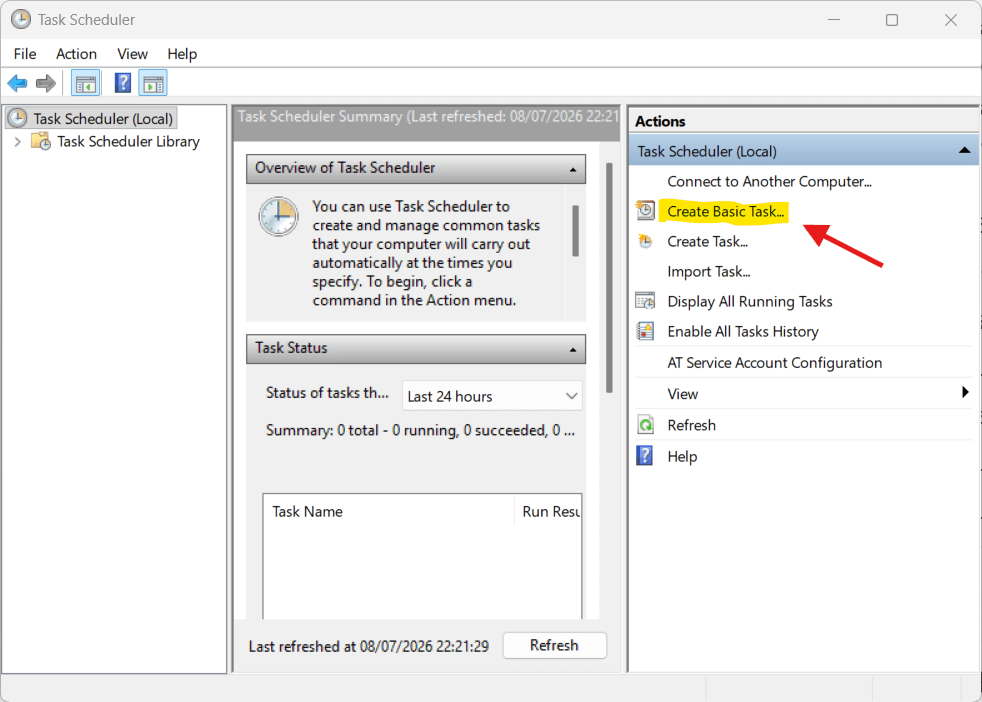Image resolution: width=982 pixels, height=702 pixels.
Task: Open the View submenu arrow in Actions
Action: (965, 393)
